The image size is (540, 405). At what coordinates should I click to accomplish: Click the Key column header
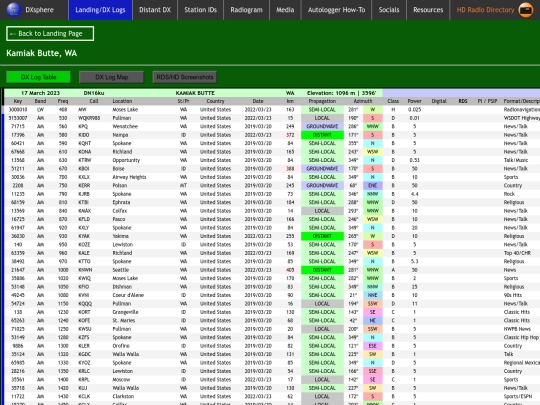click(18, 101)
